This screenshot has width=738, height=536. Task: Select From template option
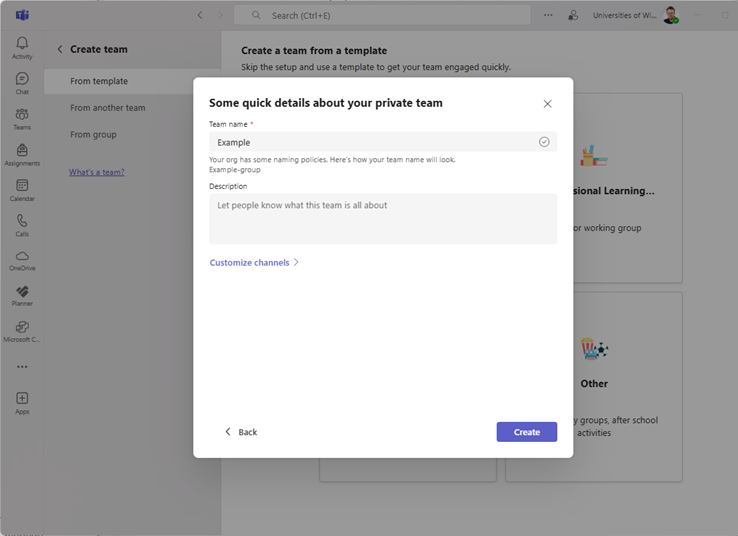click(x=99, y=81)
